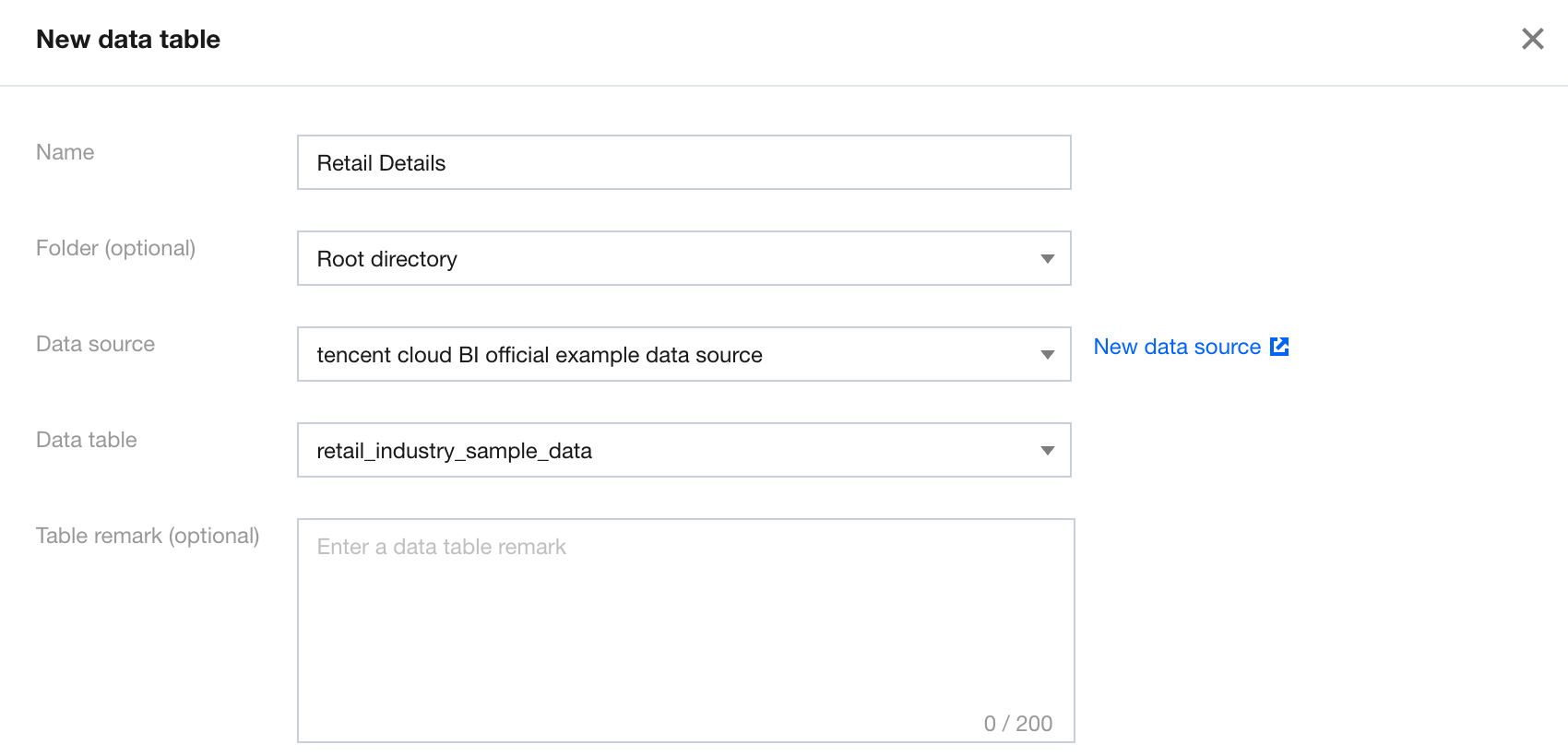The height and width of the screenshot is (756, 1568).
Task: Click into the table remark text area
Action: pyautogui.click(x=684, y=636)
